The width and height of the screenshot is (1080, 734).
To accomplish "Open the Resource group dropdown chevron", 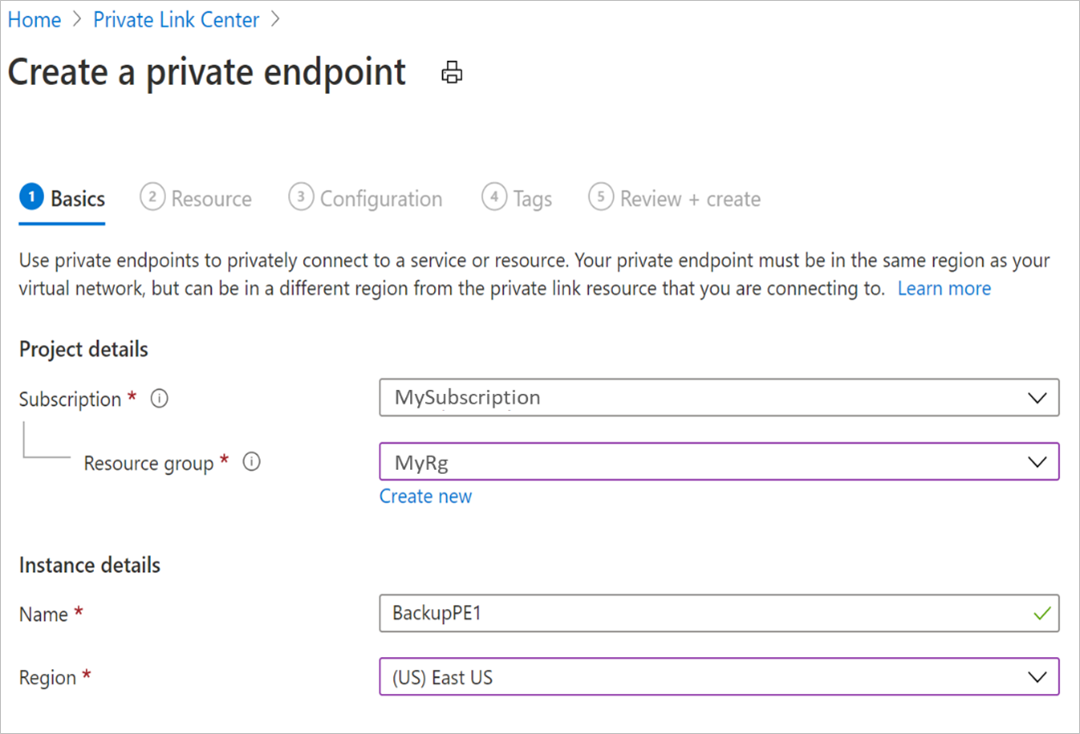I will coord(1037,462).
